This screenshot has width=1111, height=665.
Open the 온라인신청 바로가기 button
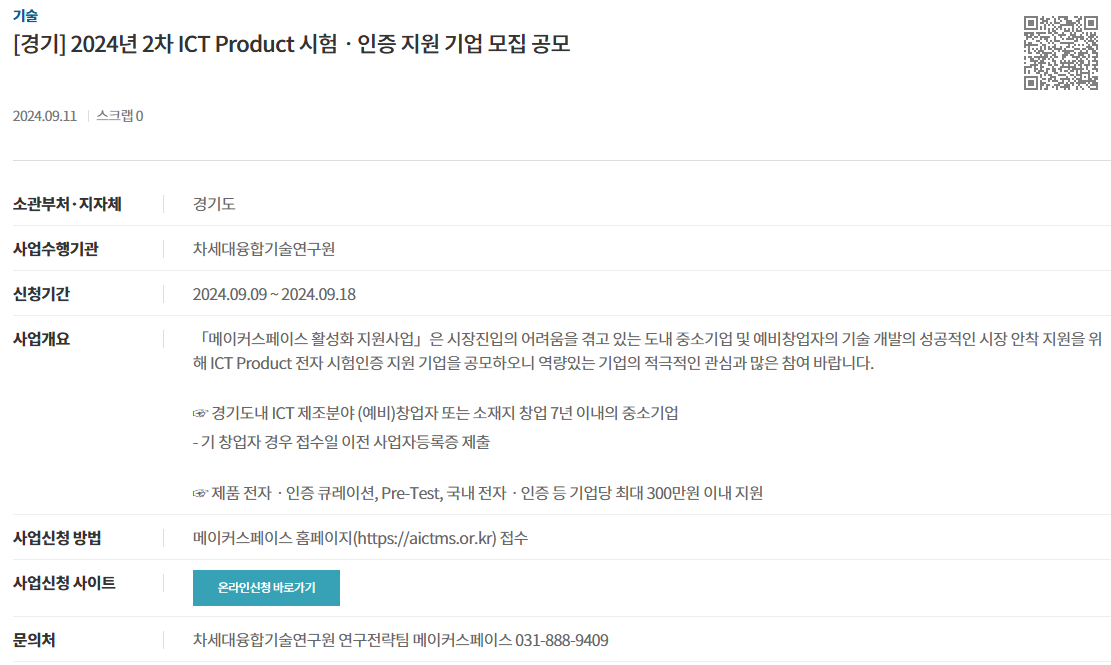266,588
